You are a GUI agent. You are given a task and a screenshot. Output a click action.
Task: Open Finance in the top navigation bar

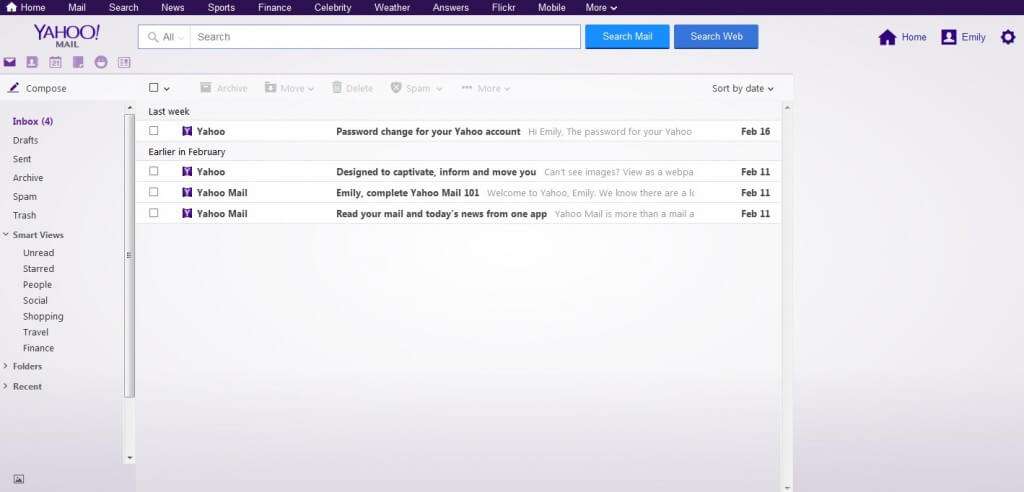(274, 7)
